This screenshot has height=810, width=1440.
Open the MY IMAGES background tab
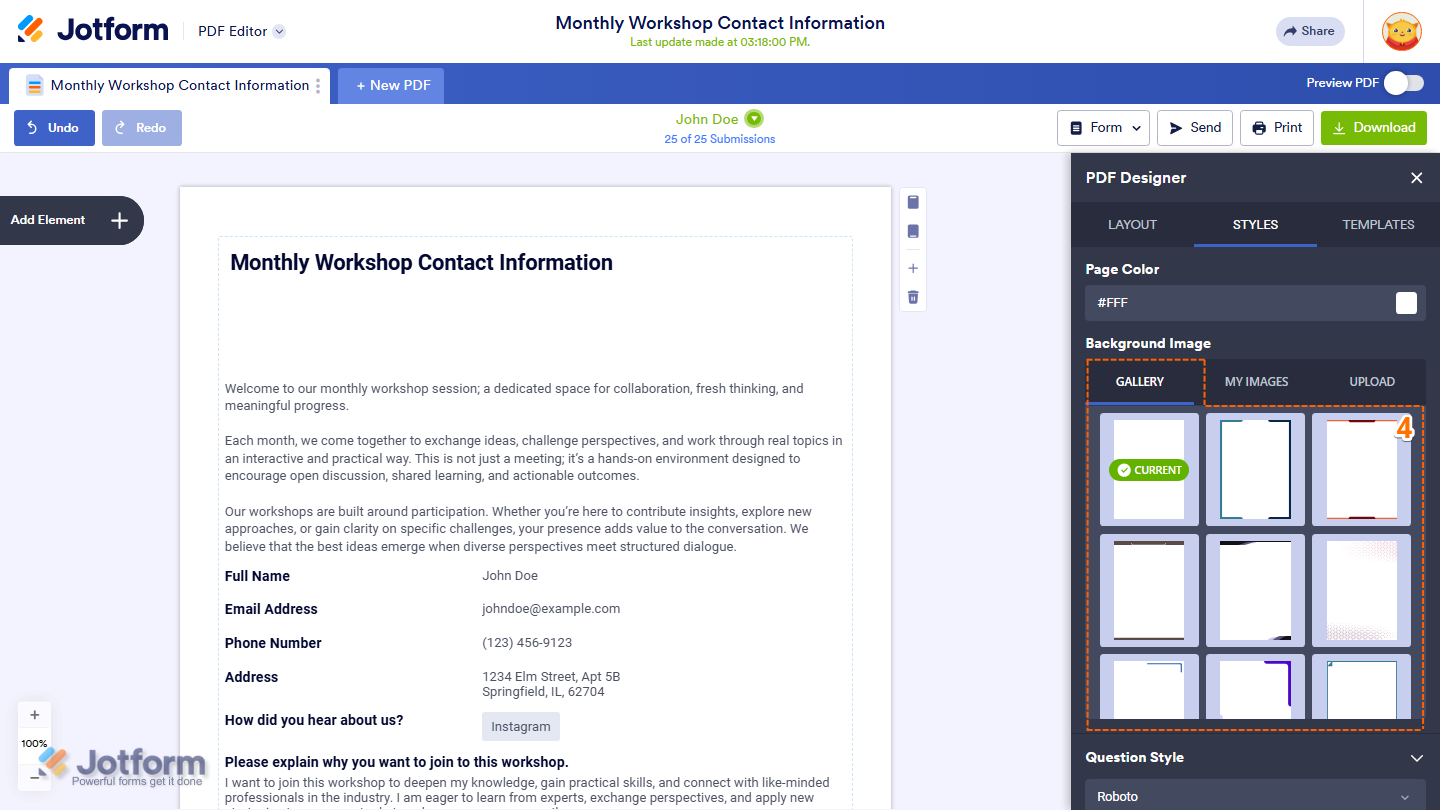pyautogui.click(x=1256, y=382)
